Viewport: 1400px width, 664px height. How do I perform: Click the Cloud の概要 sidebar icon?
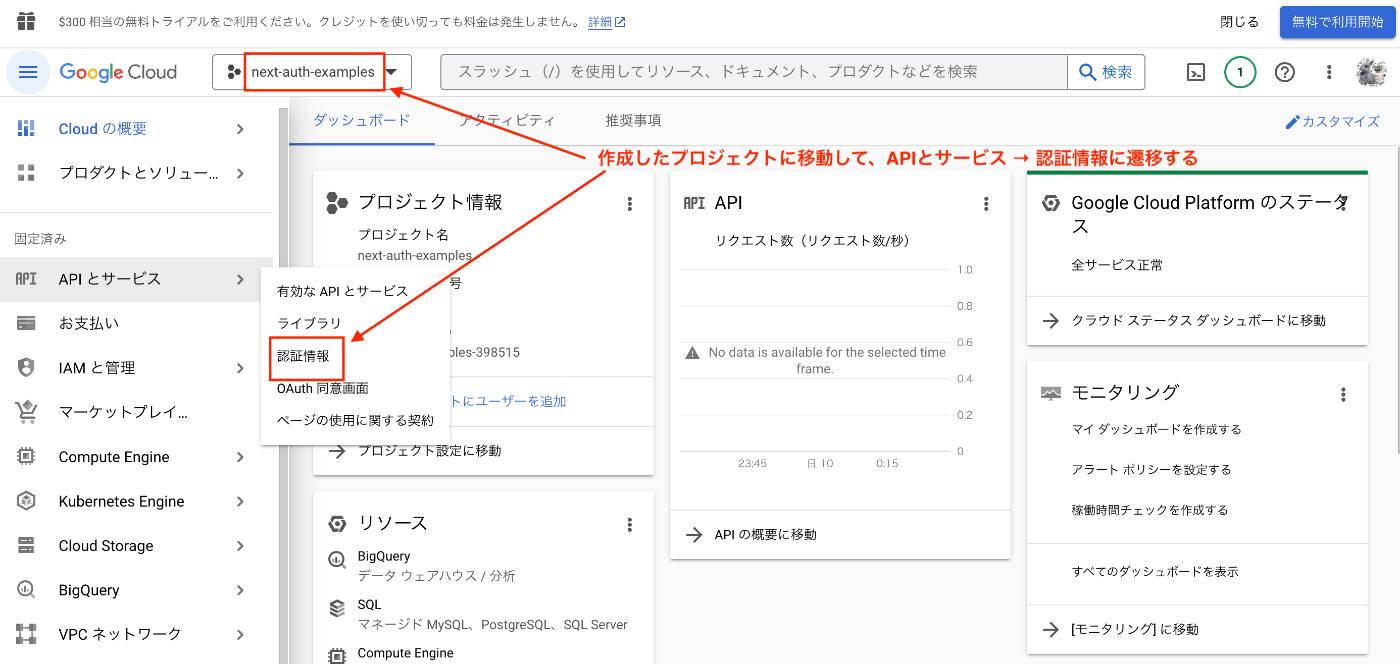pyautogui.click(x=26, y=128)
